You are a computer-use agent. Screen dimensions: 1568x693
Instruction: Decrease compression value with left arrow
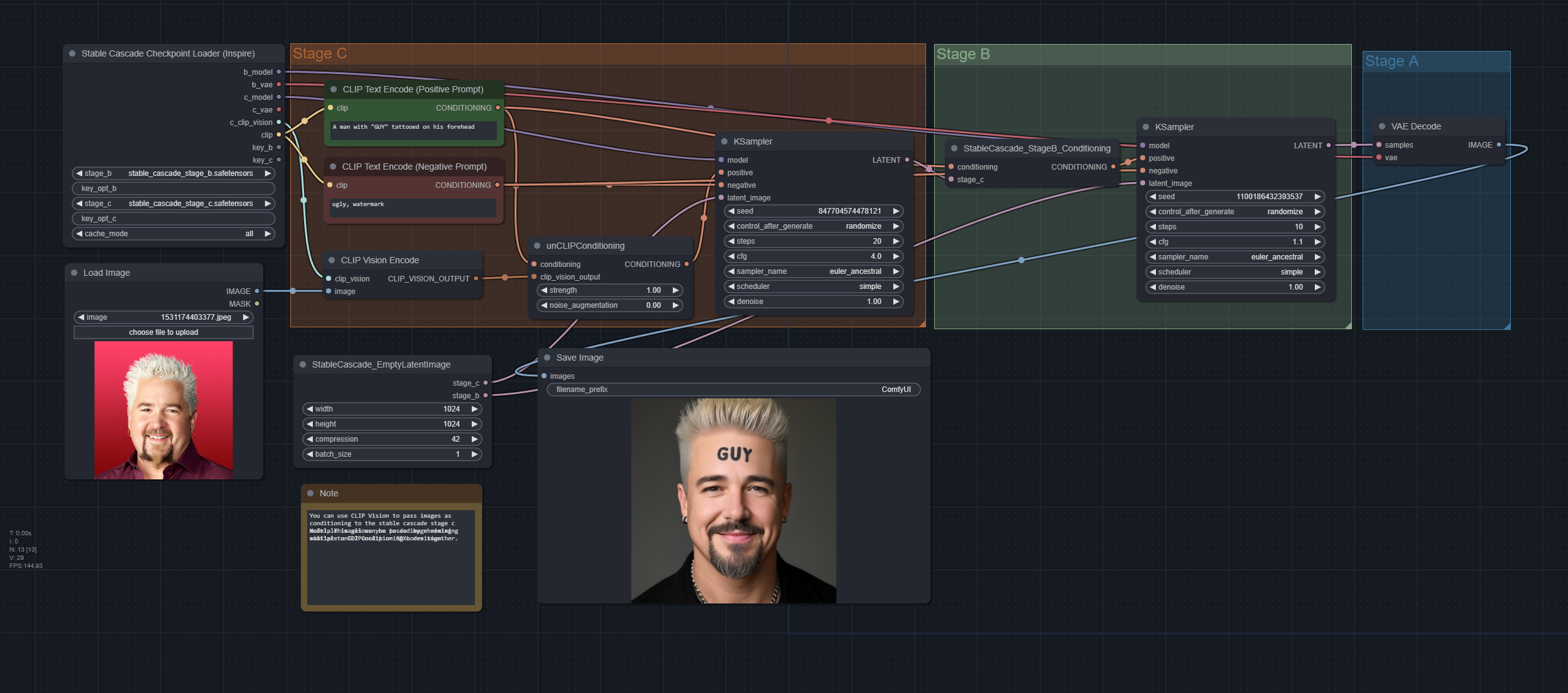tap(310, 439)
